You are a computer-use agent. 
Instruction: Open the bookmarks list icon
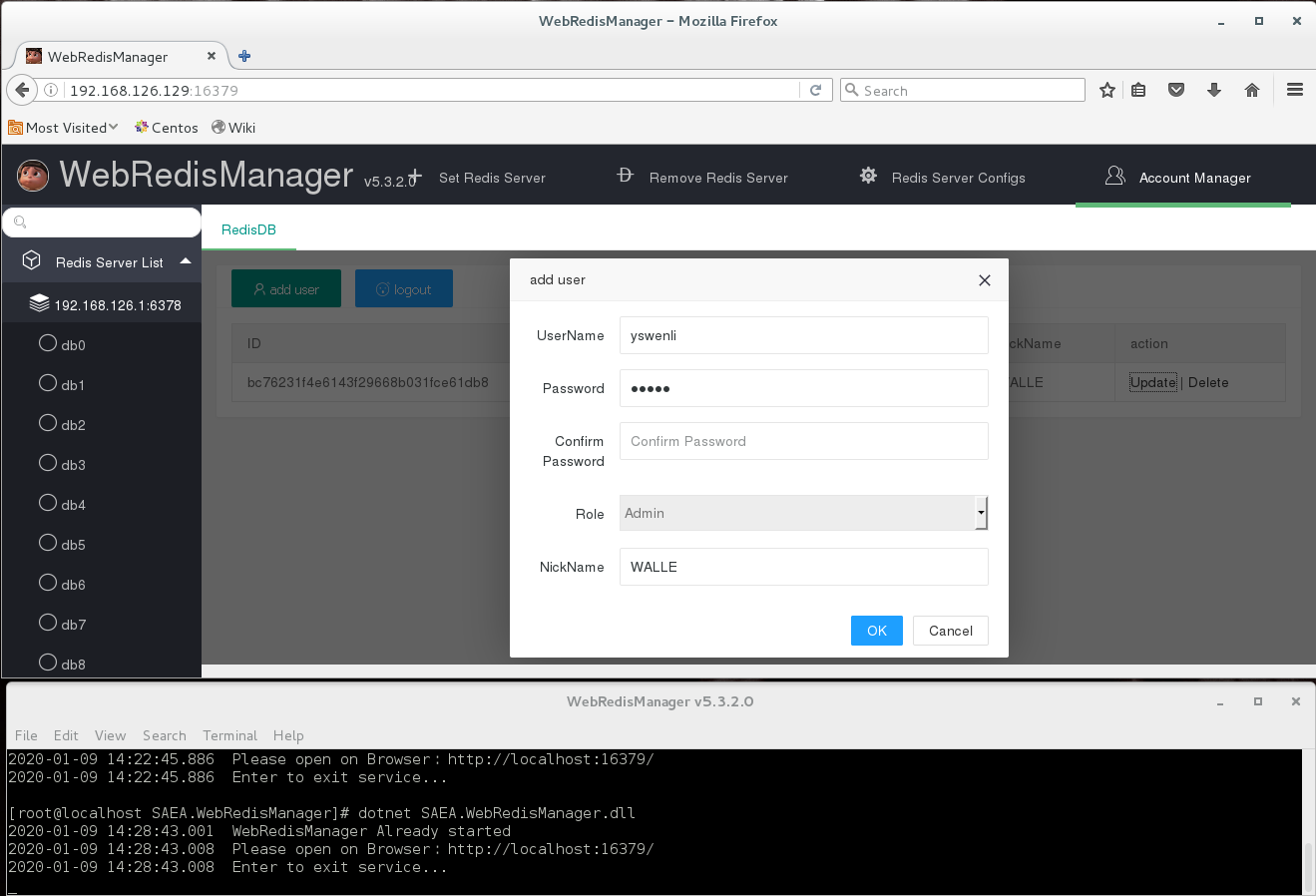coord(1138,90)
